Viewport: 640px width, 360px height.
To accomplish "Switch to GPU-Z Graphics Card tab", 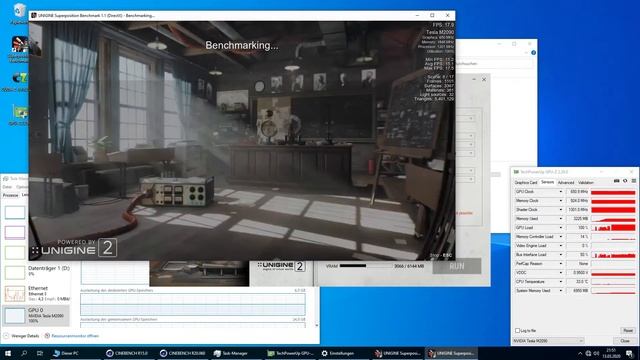I will [x=526, y=182].
